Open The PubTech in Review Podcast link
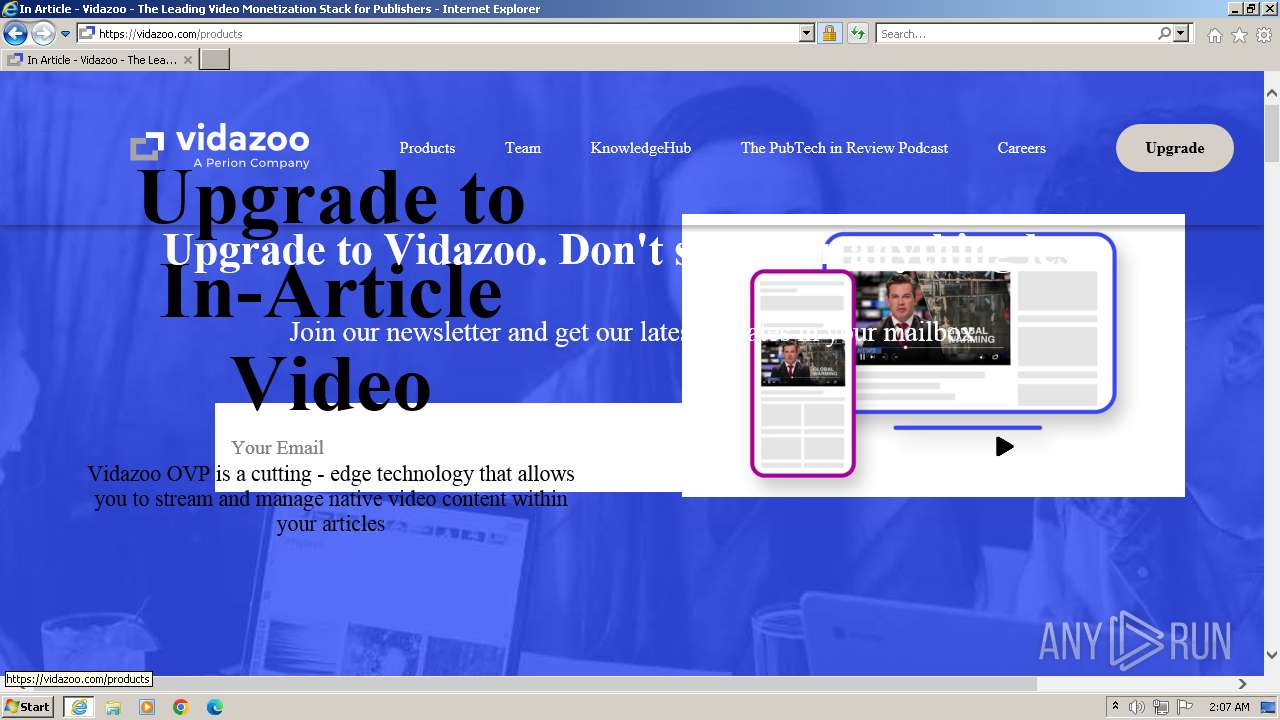This screenshot has width=1280, height=720. [844, 148]
